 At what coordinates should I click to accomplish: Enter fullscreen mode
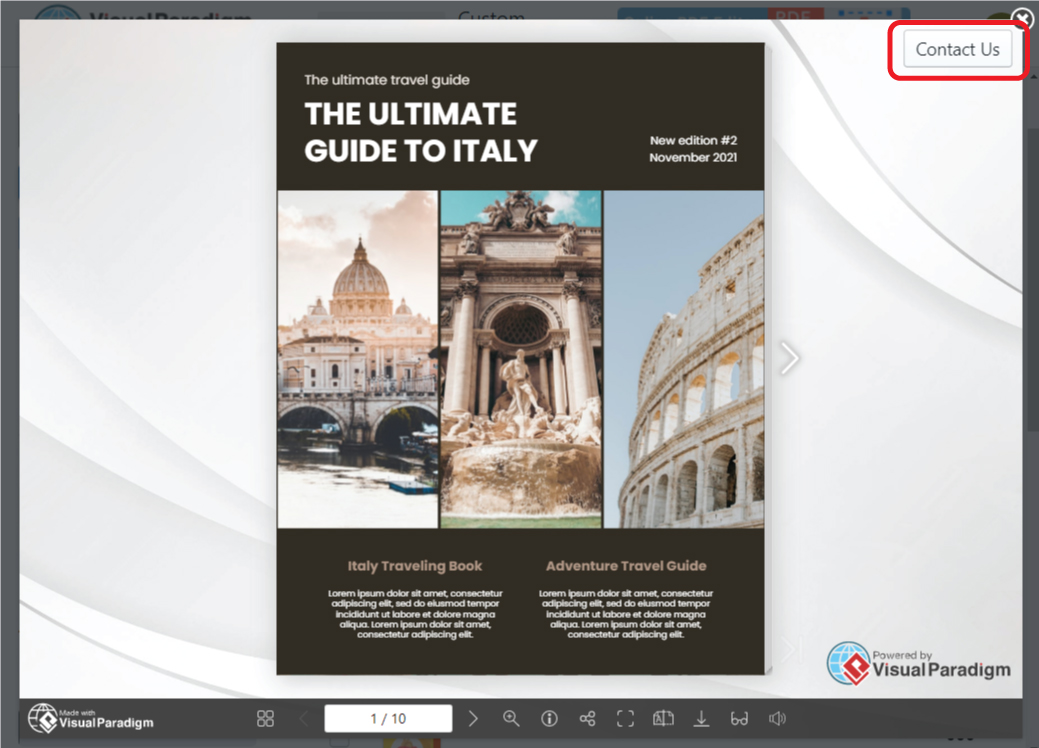click(625, 719)
